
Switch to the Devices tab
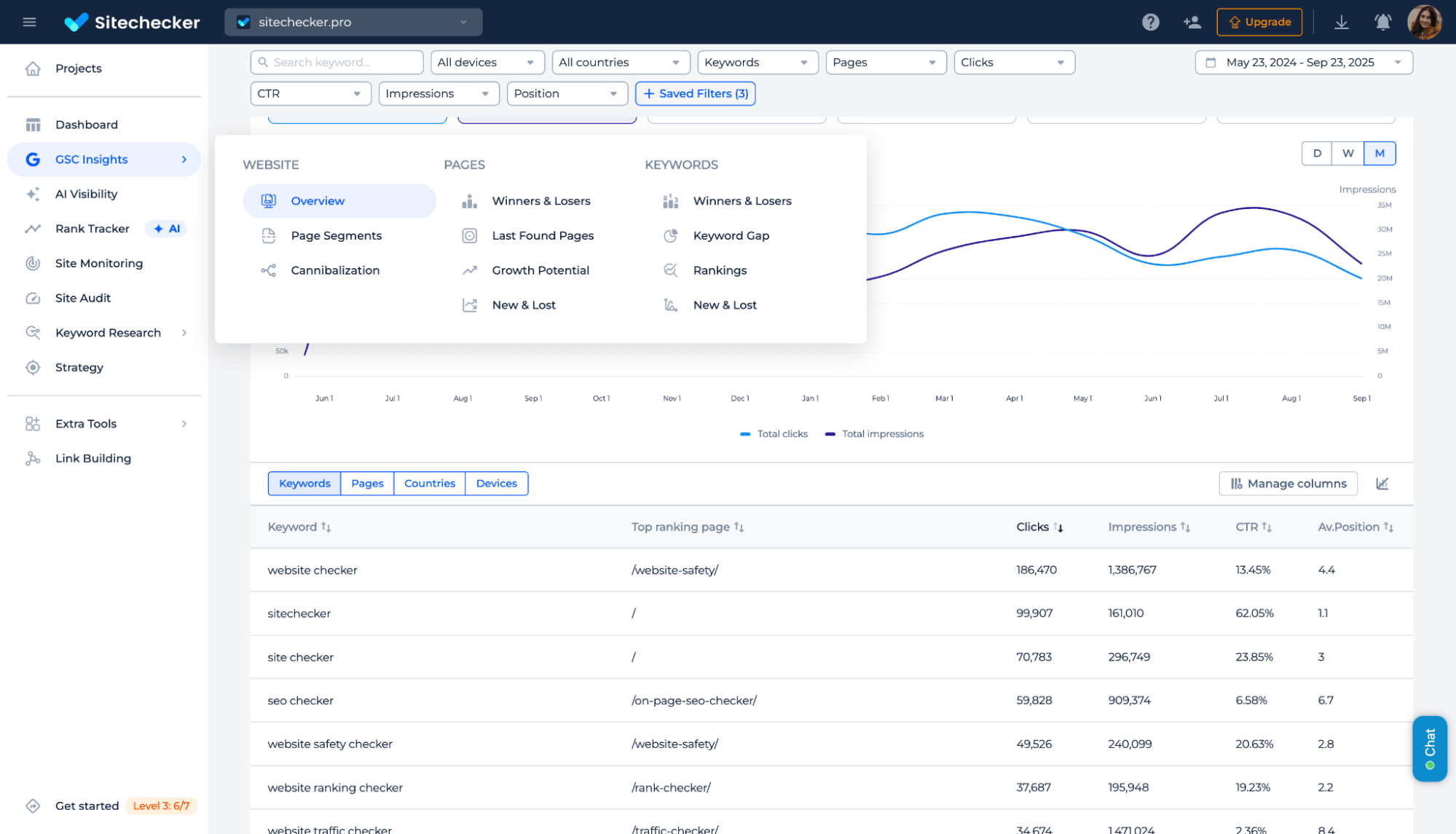497,484
